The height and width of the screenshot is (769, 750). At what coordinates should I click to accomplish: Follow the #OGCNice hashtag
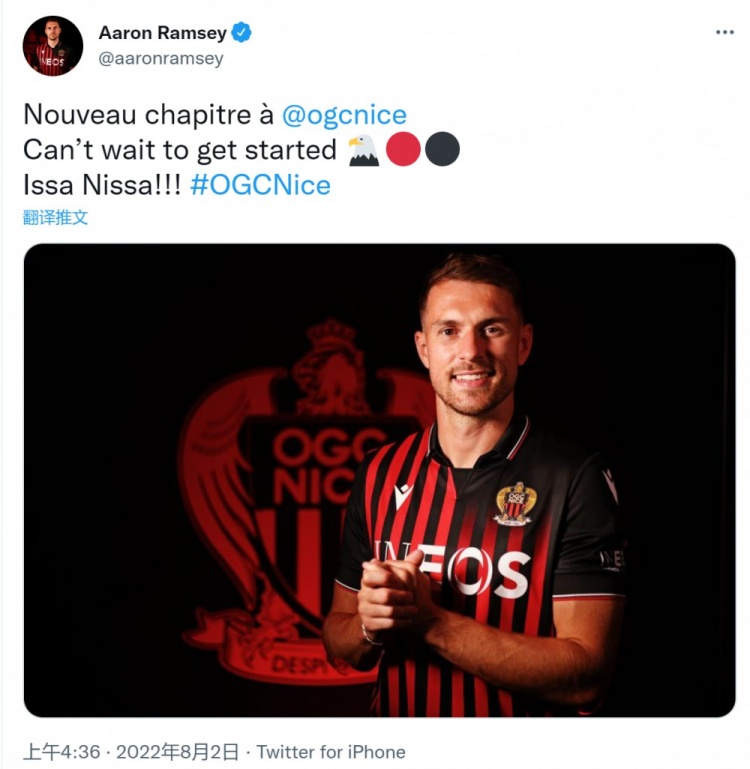point(260,185)
